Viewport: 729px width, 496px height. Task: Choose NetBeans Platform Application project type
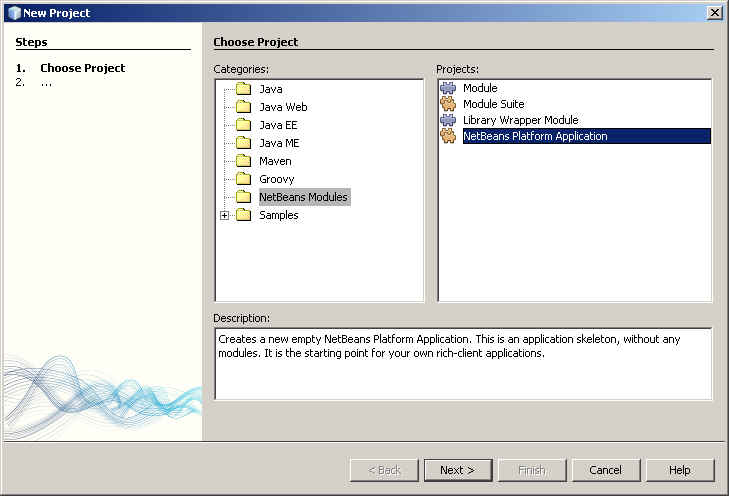[587, 136]
